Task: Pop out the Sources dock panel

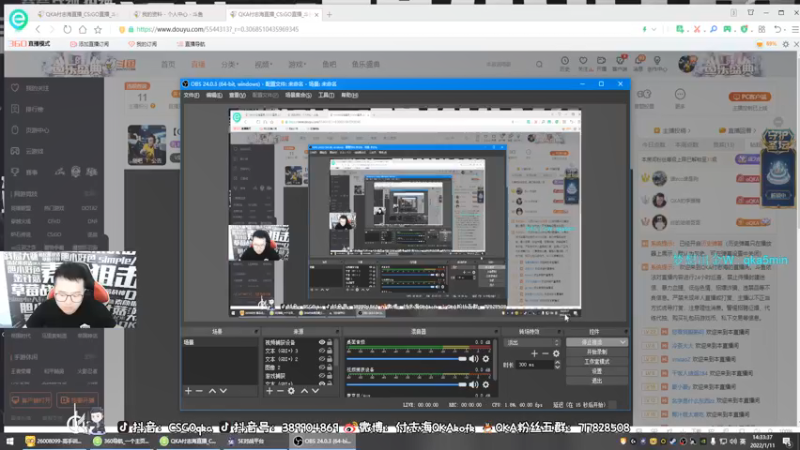Action: (337, 332)
